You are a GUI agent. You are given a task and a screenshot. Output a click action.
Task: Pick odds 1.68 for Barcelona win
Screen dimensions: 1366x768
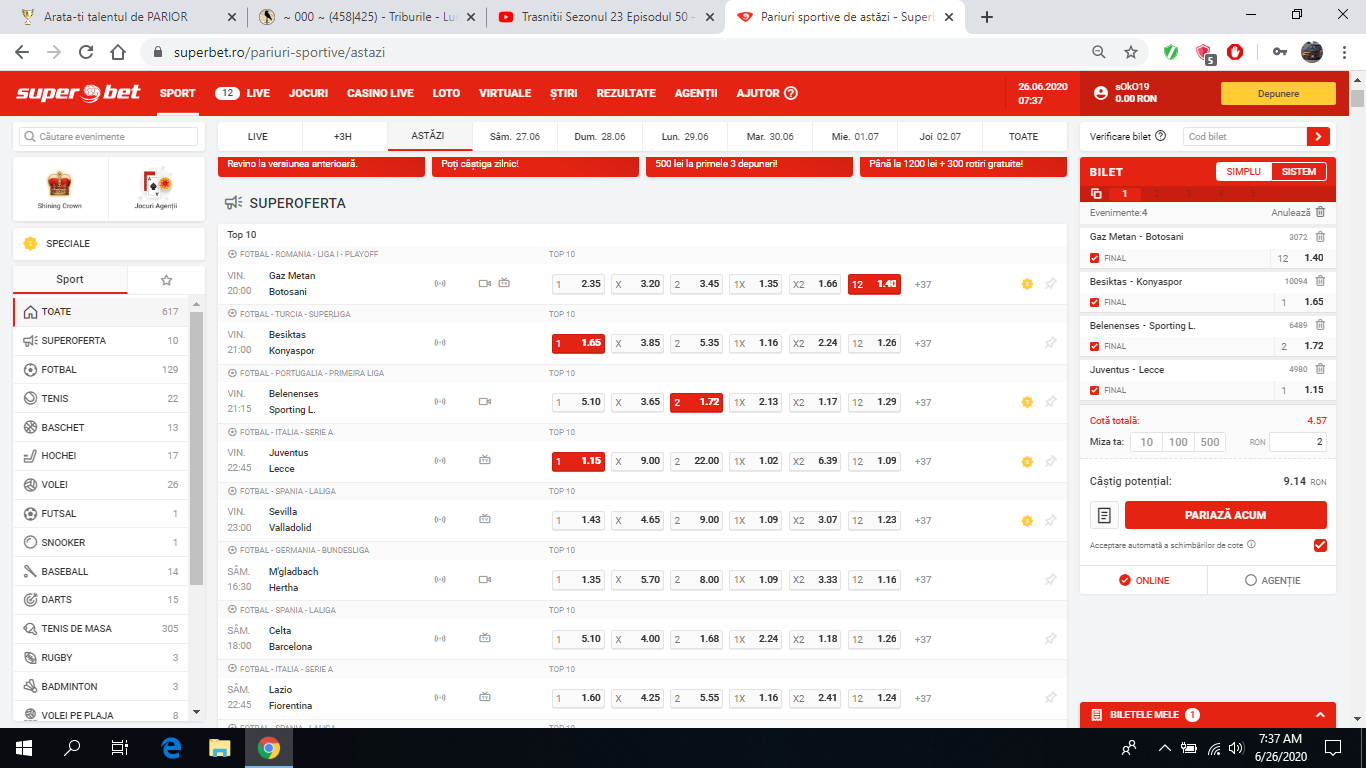[x=696, y=638]
